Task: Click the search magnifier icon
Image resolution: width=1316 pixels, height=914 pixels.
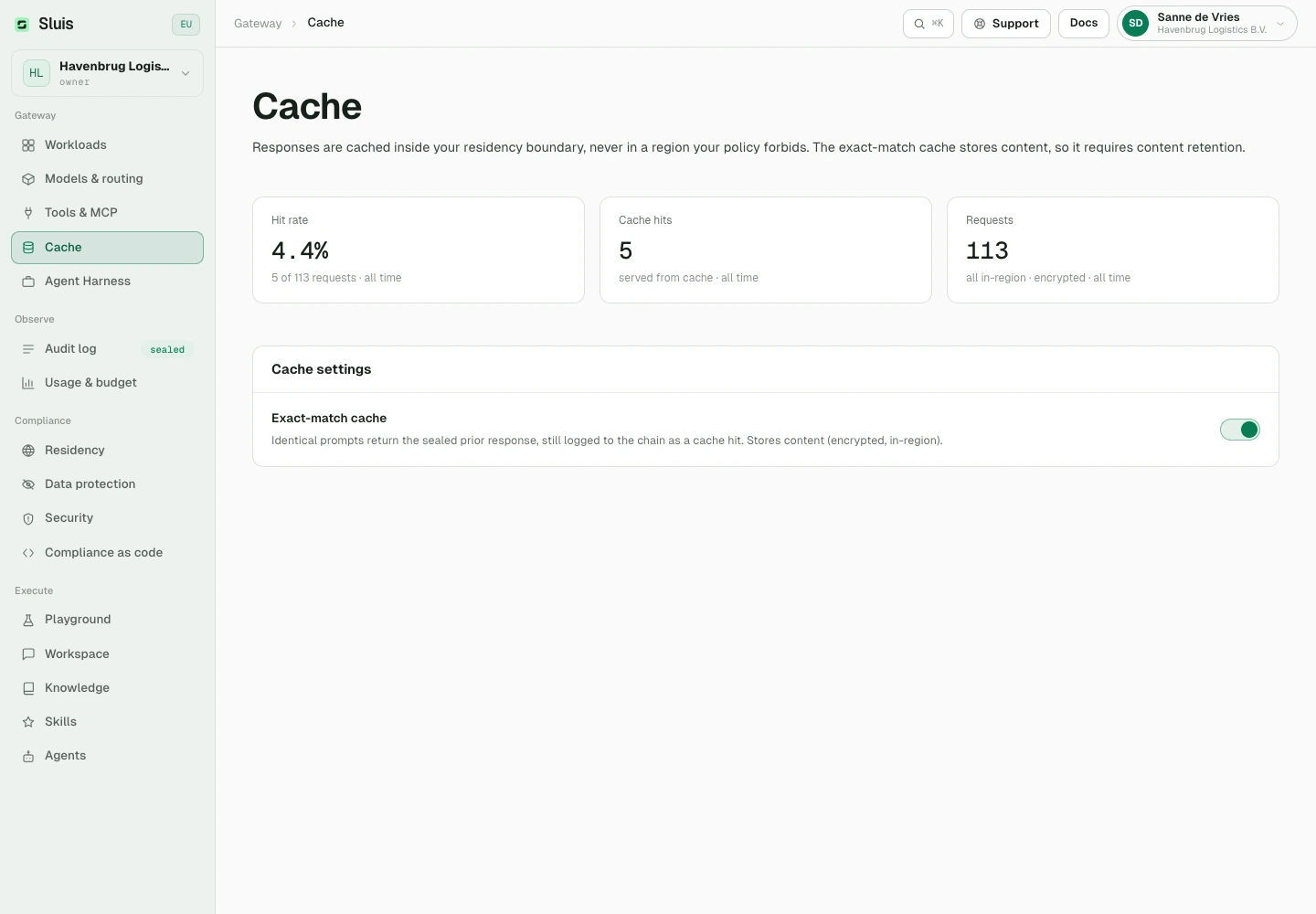Action: pos(919,24)
